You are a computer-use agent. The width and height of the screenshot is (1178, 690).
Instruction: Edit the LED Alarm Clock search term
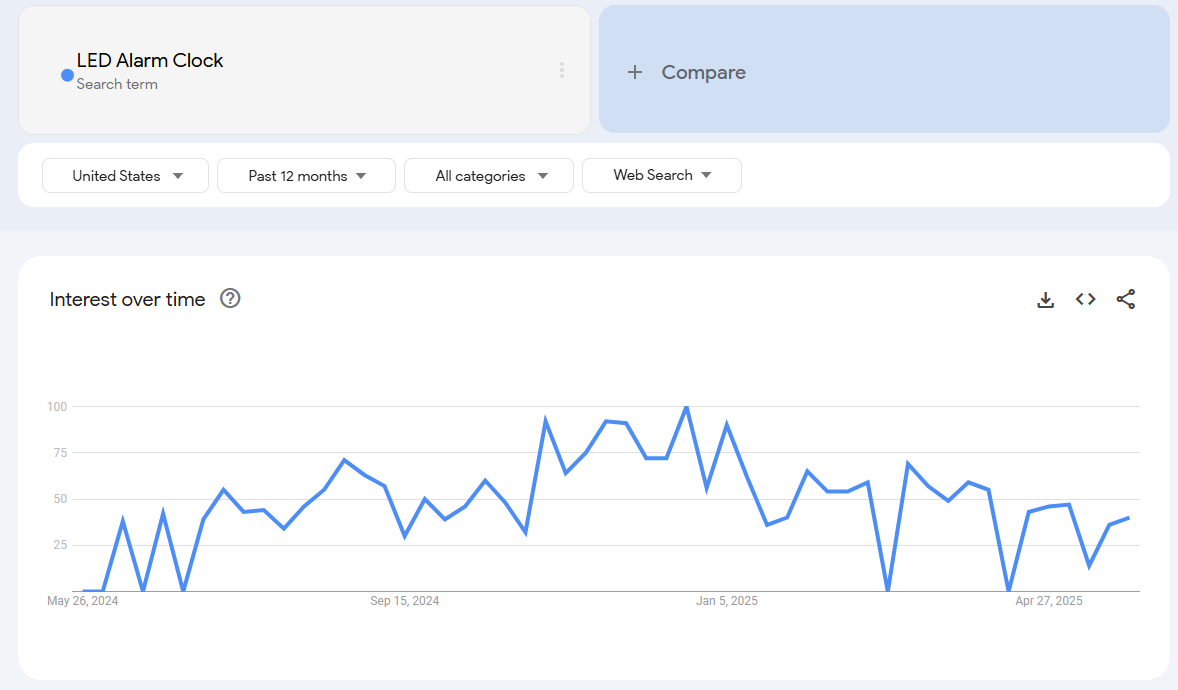pyautogui.click(x=150, y=61)
